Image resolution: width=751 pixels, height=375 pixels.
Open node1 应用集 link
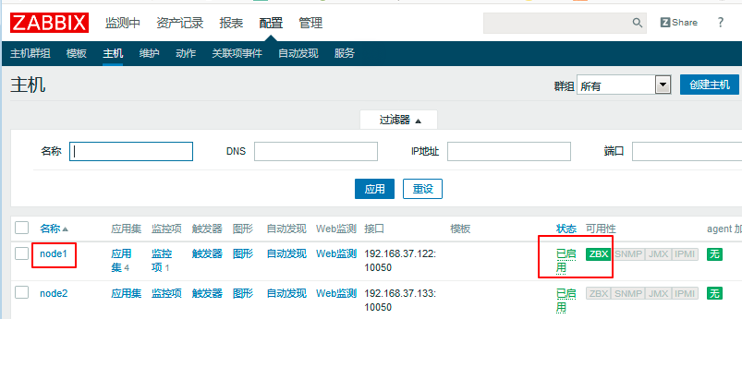(x=121, y=261)
